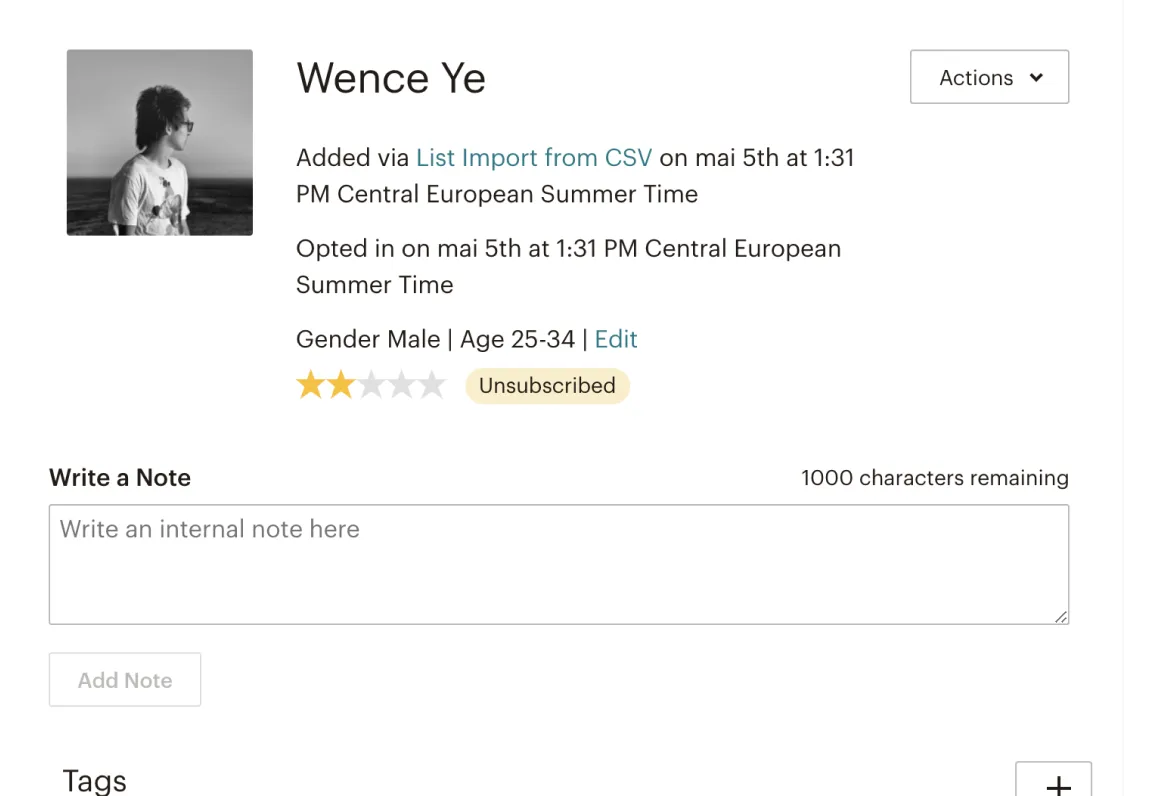Open the List Import from CSV link
The width and height of the screenshot is (1156, 796).
(534, 158)
